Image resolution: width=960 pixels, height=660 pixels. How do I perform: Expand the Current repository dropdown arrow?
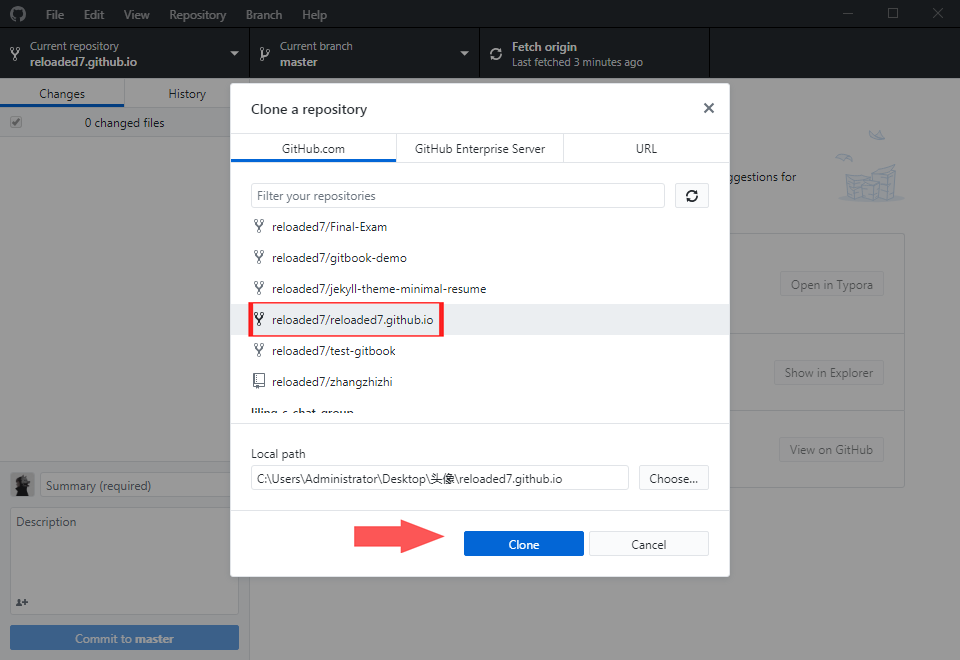tap(234, 54)
